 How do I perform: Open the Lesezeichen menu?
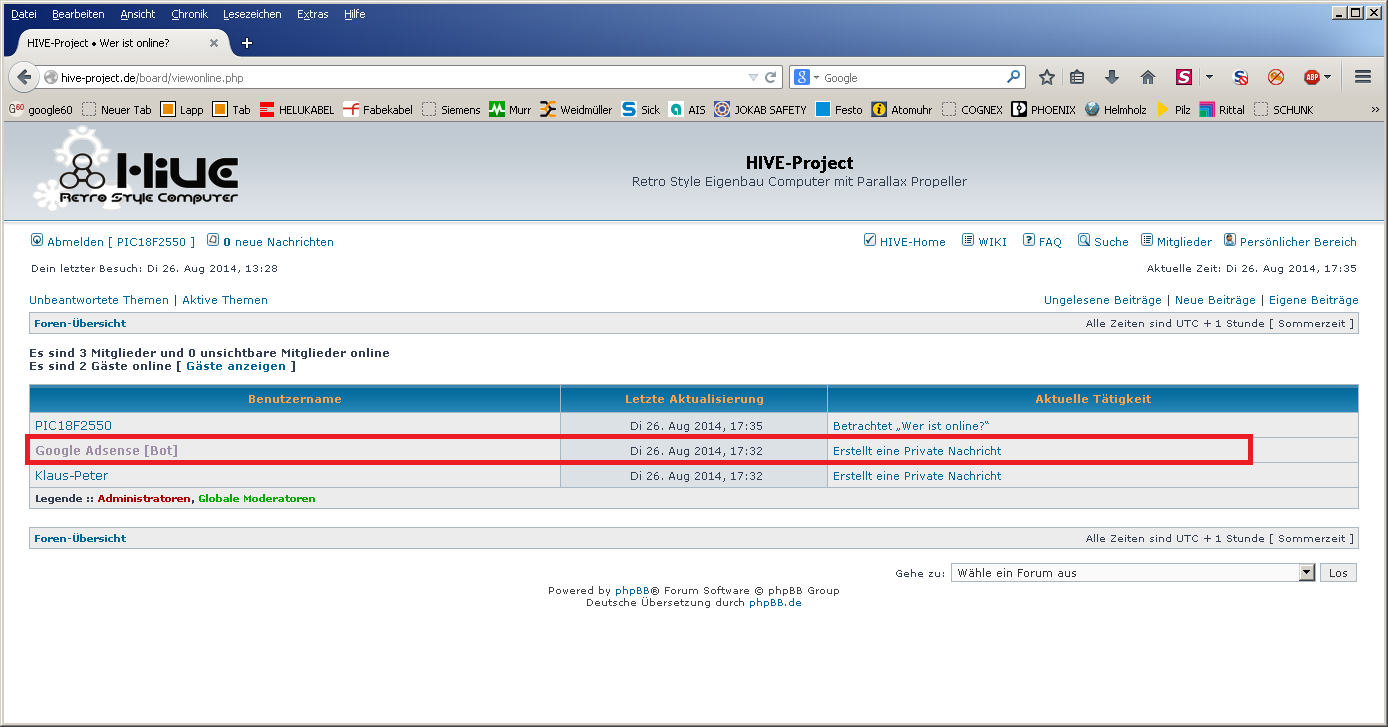point(252,14)
